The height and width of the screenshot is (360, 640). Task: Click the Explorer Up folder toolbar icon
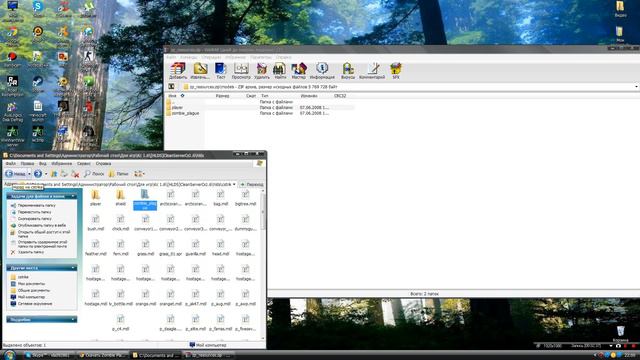(x=54, y=174)
